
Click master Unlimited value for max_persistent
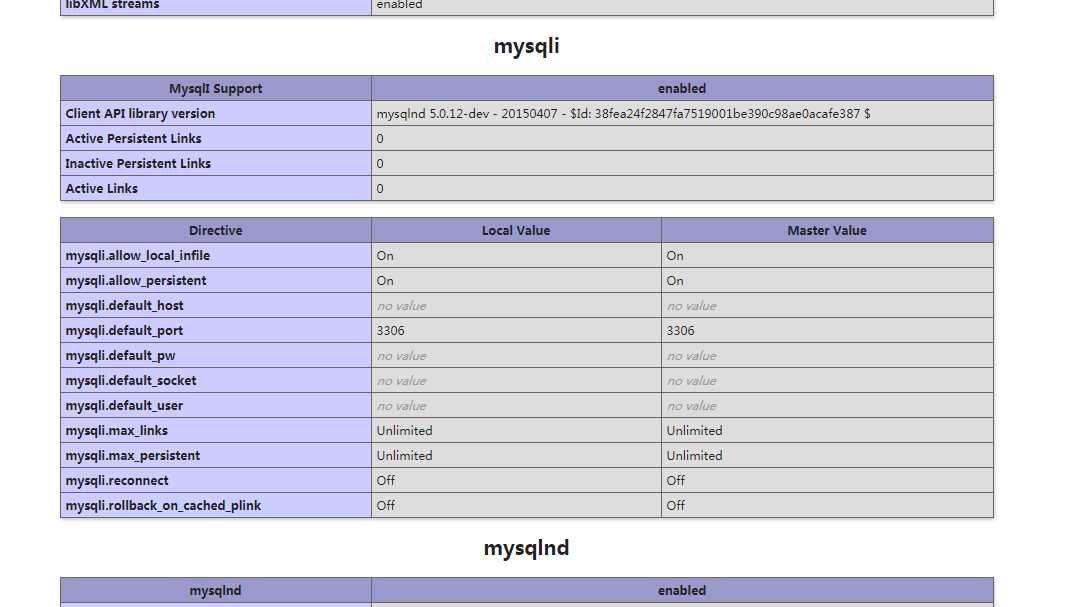694,456
